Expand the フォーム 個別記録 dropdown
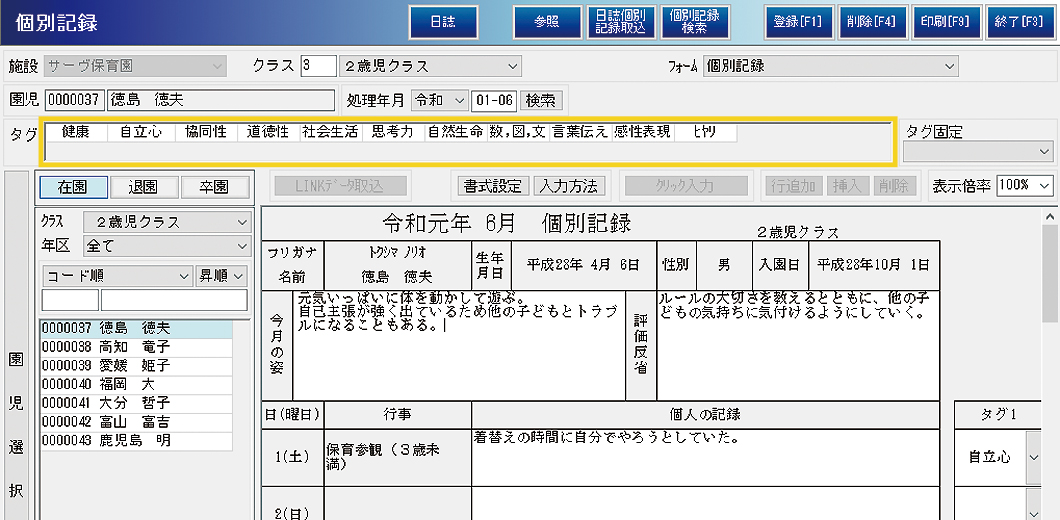 point(830,67)
